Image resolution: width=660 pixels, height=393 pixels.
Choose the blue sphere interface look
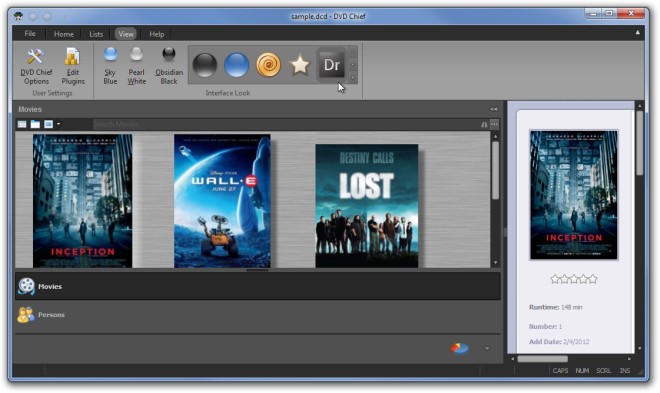pyautogui.click(x=236, y=65)
